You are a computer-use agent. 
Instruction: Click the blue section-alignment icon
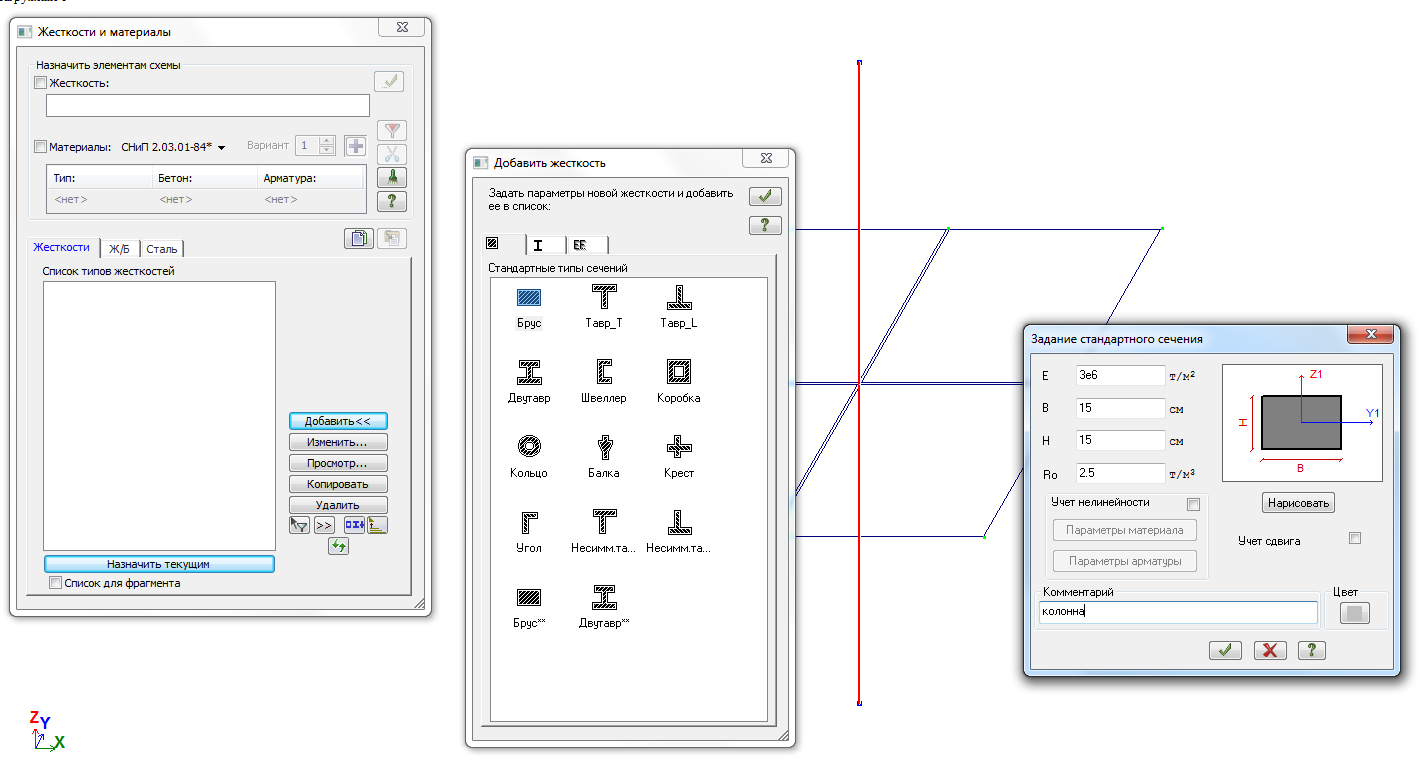[x=355, y=525]
